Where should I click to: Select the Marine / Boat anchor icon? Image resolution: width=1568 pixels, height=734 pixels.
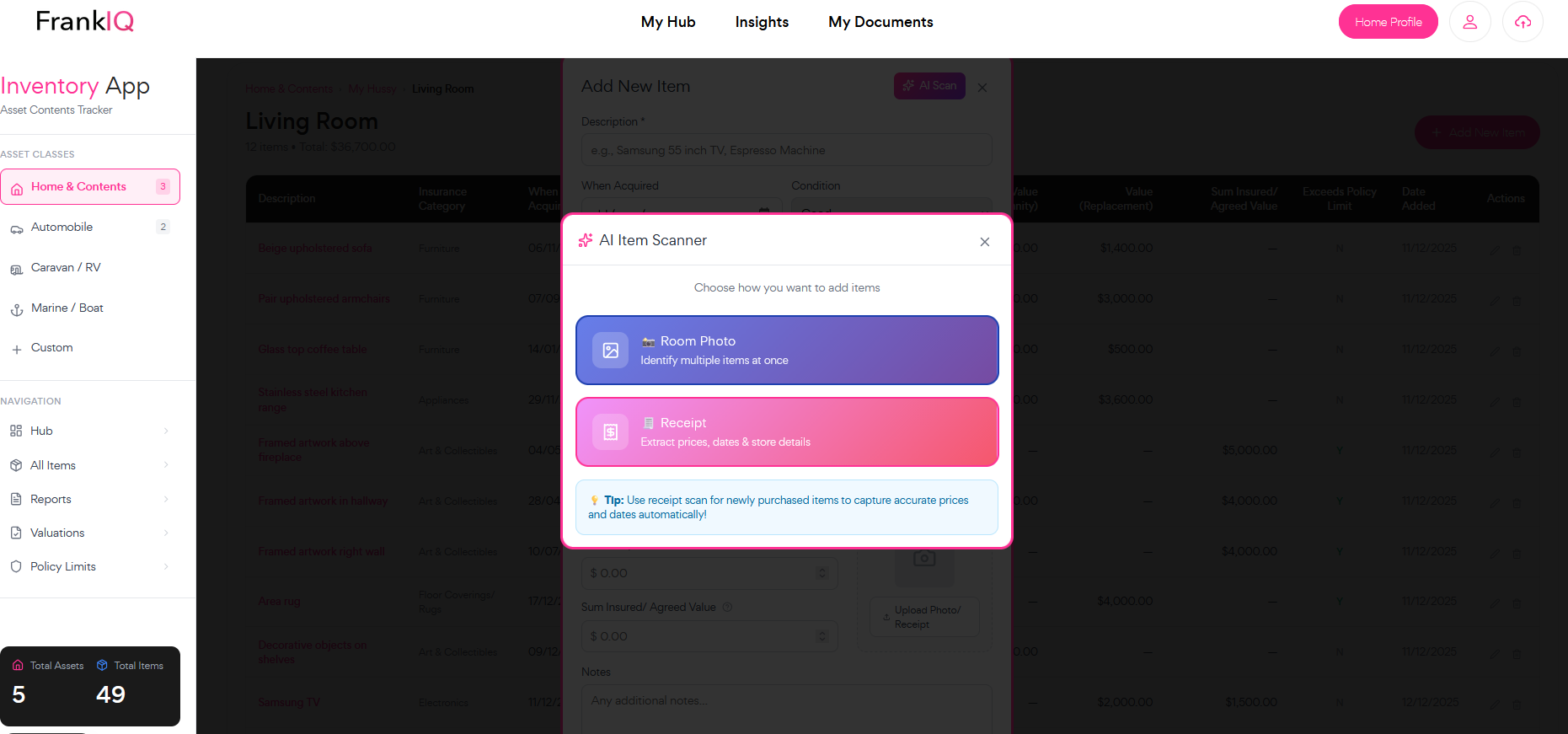17,308
